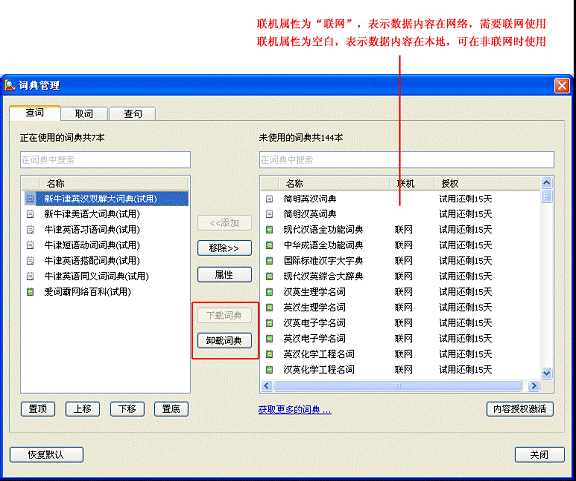The height and width of the screenshot is (481, 576).
Task: Switch to the 取词 tab
Action: pos(84,114)
